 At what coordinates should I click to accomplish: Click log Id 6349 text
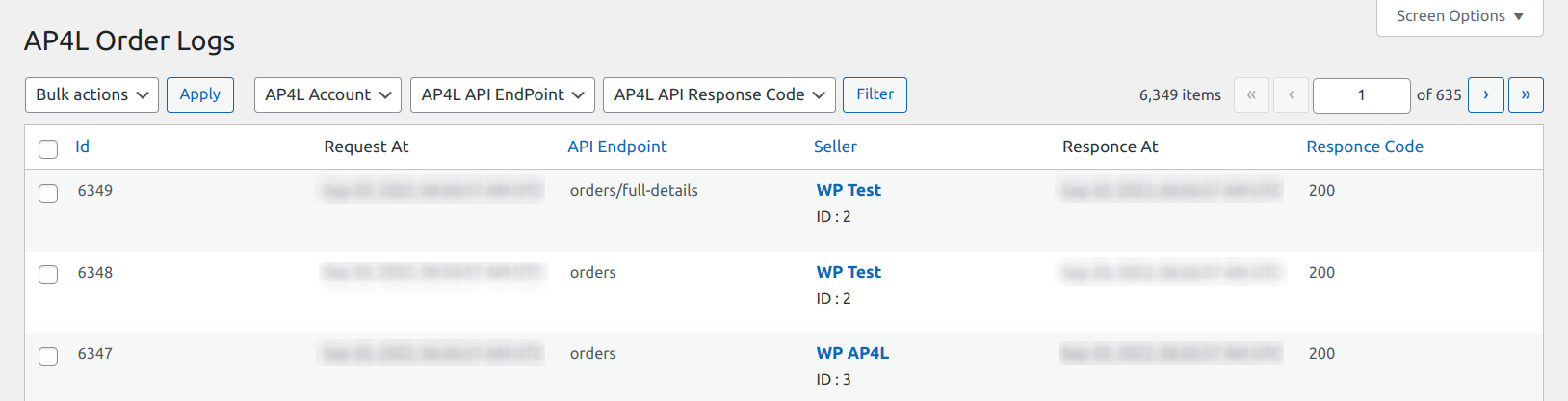point(95,190)
